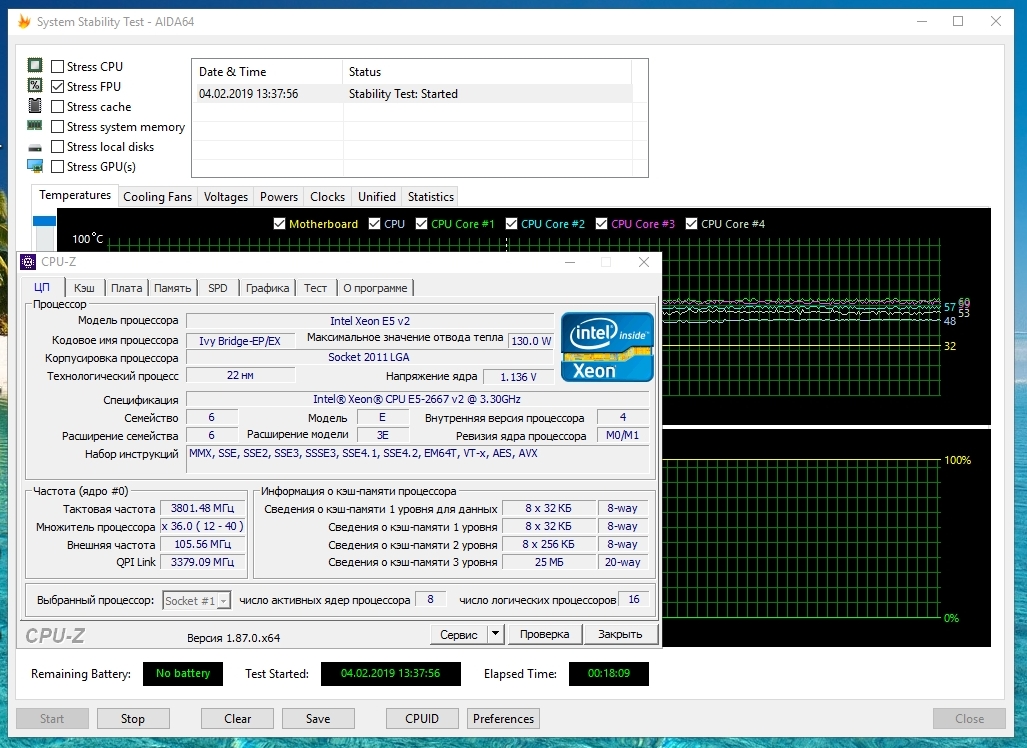Click the 130.0 W TDP value
The width and height of the screenshot is (1027, 748).
point(531,341)
